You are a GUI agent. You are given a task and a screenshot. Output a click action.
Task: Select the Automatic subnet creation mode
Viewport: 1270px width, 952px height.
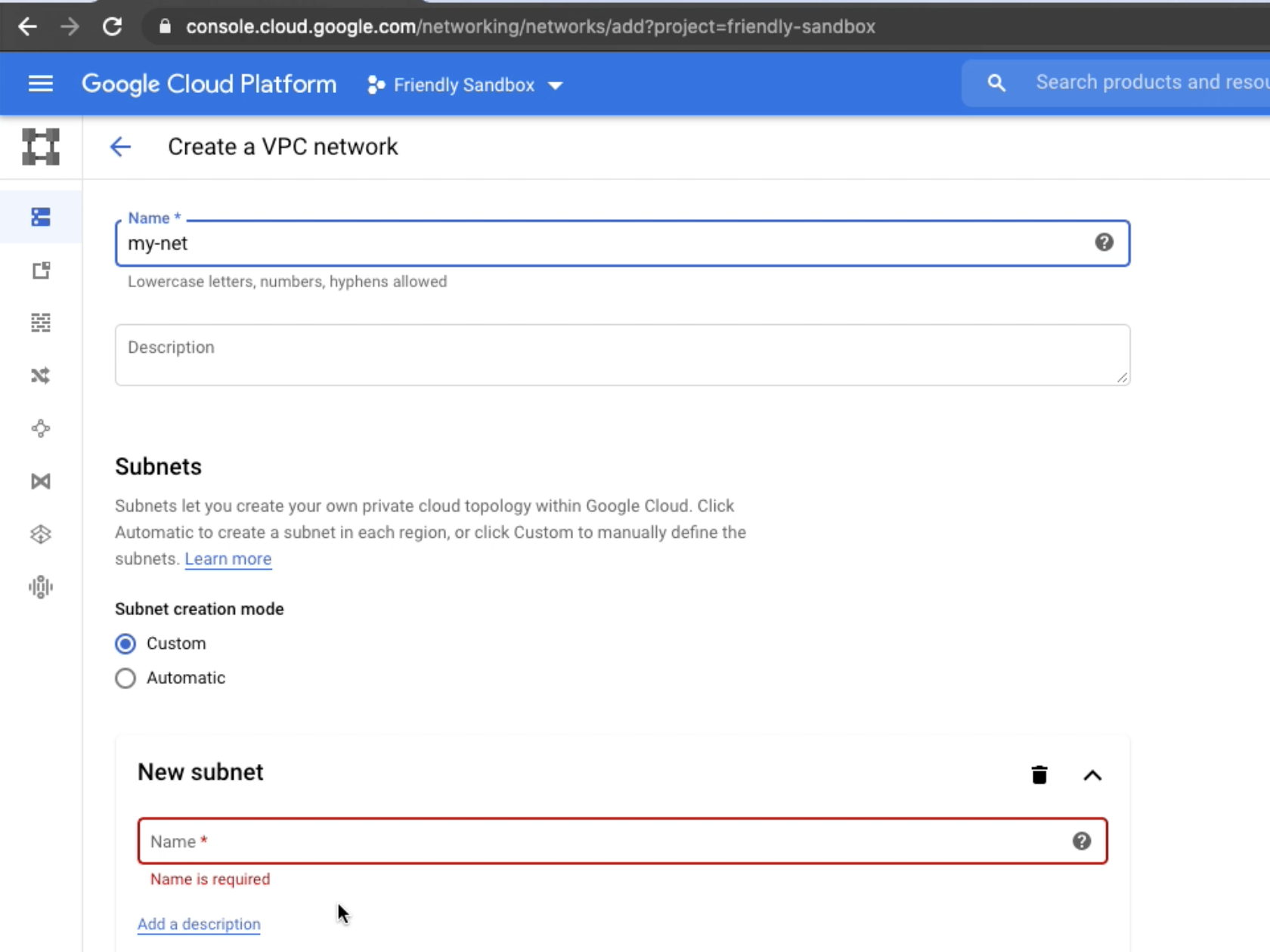[x=125, y=678]
